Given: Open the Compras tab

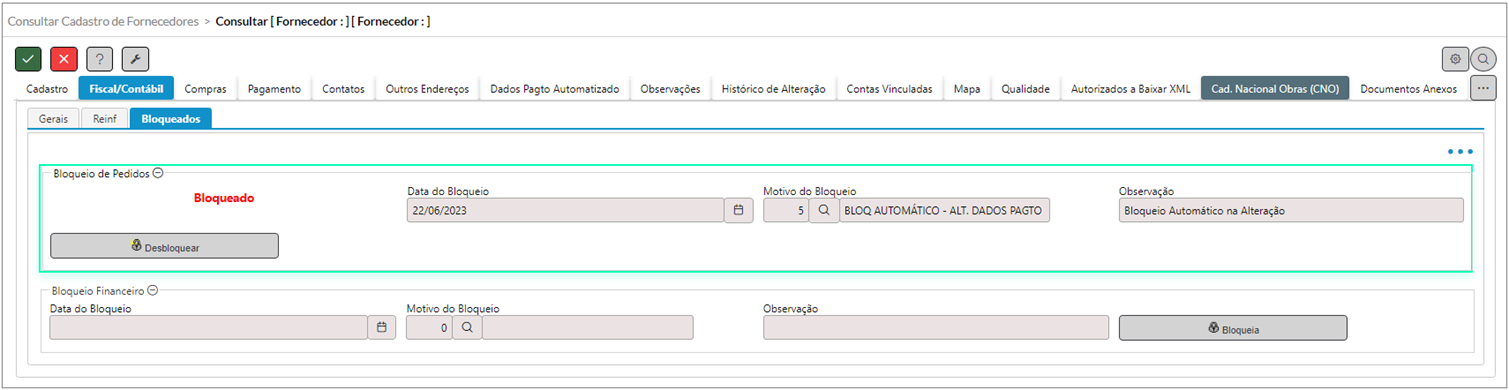Looking at the screenshot, I should (x=206, y=89).
